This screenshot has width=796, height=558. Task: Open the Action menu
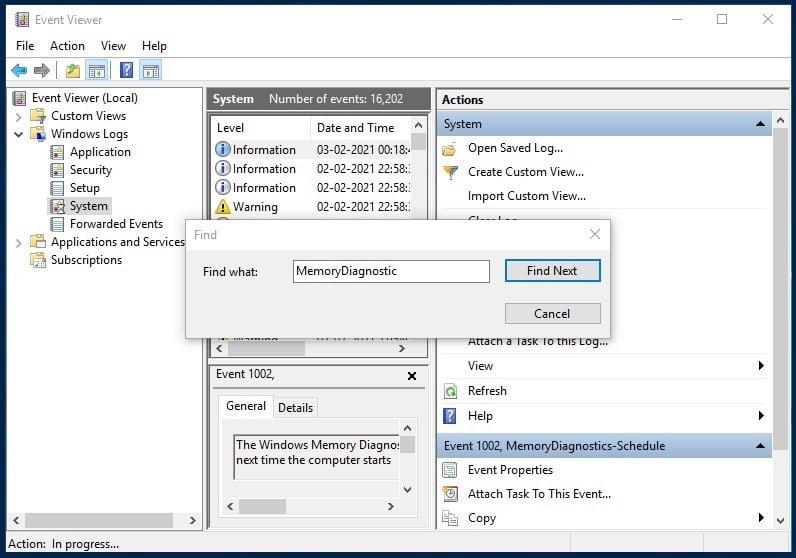point(67,46)
